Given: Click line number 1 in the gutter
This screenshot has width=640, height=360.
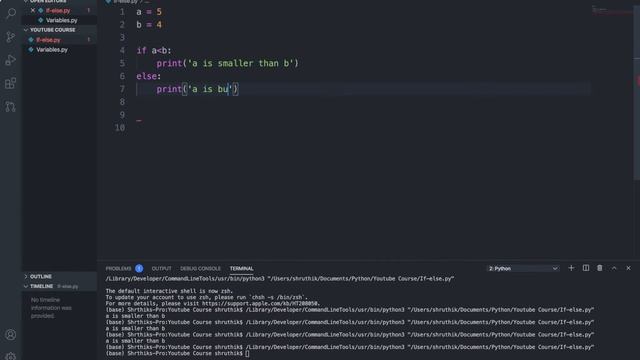Looking at the screenshot, I should coord(122,12).
